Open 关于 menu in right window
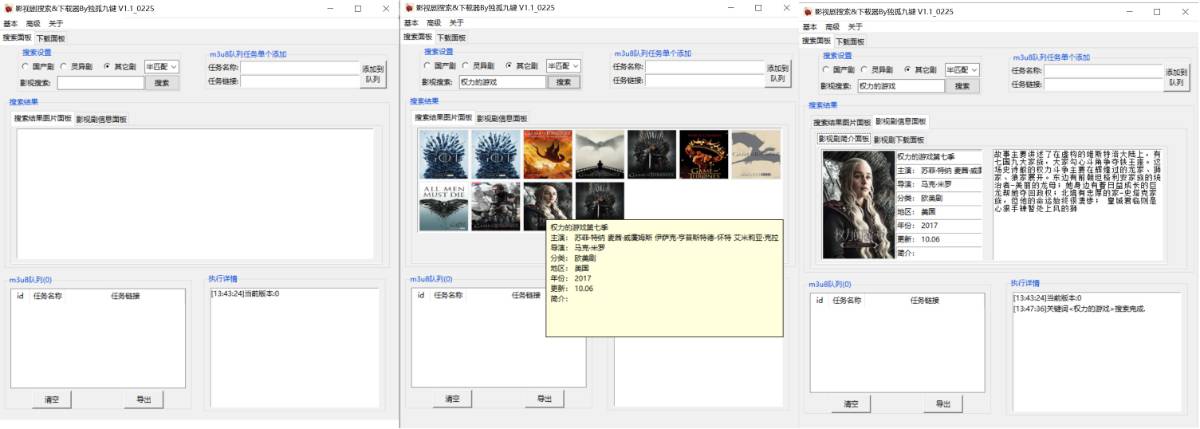Image resolution: width=1200 pixels, height=429 pixels. 855,25
